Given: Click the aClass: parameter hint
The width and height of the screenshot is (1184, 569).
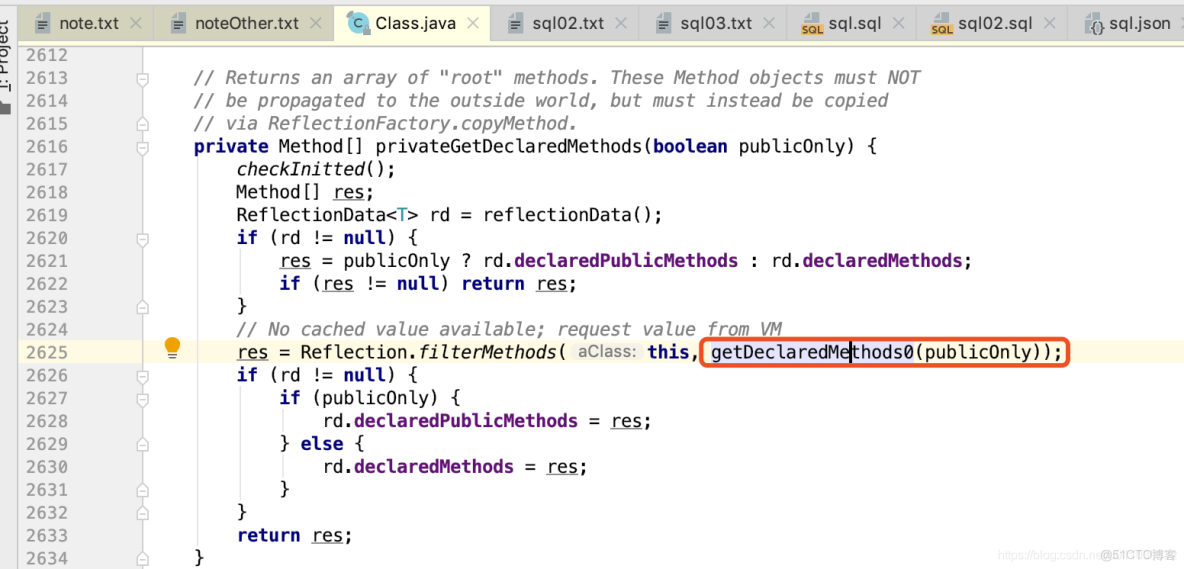Looking at the screenshot, I should pyautogui.click(x=608, y=352).
